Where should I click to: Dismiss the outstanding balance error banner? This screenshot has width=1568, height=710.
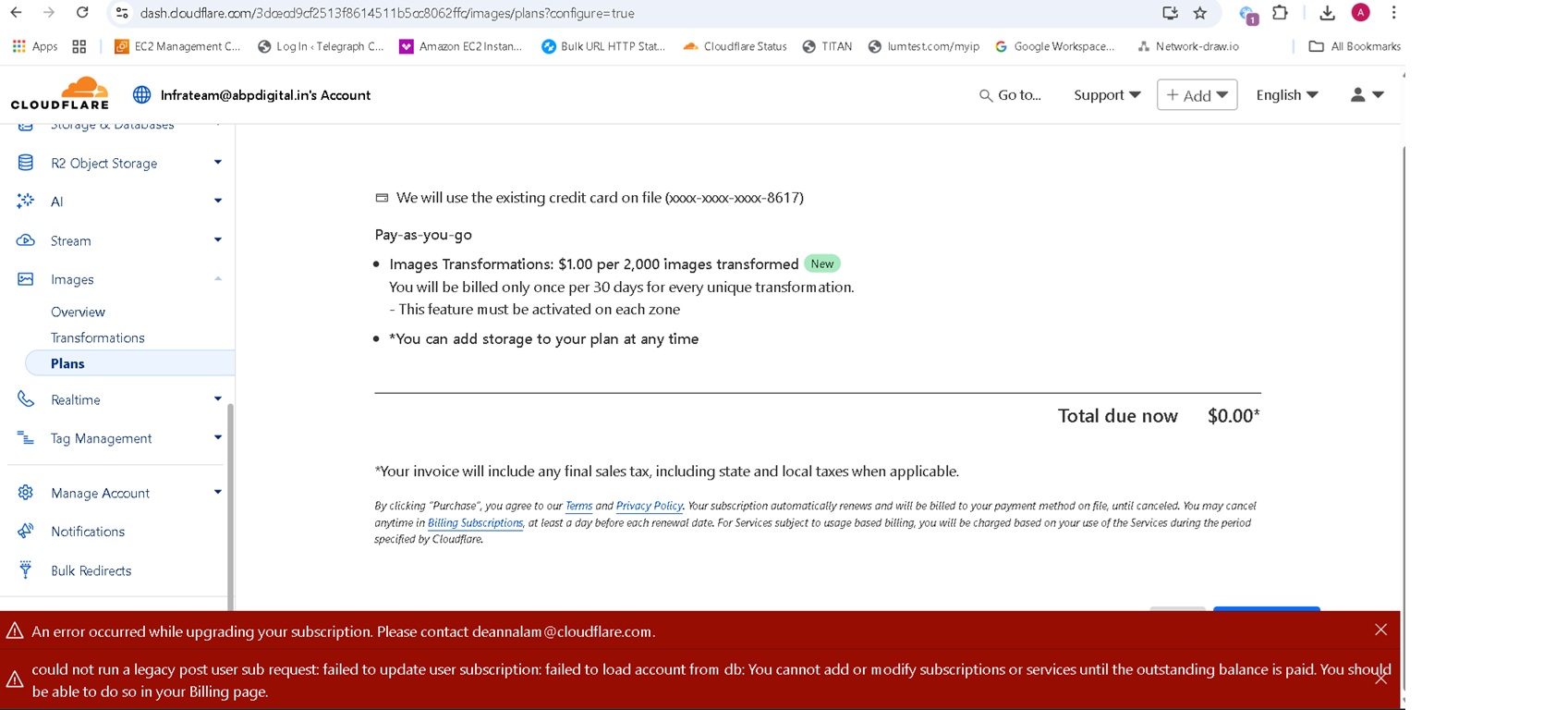[x=1380, y=679]
